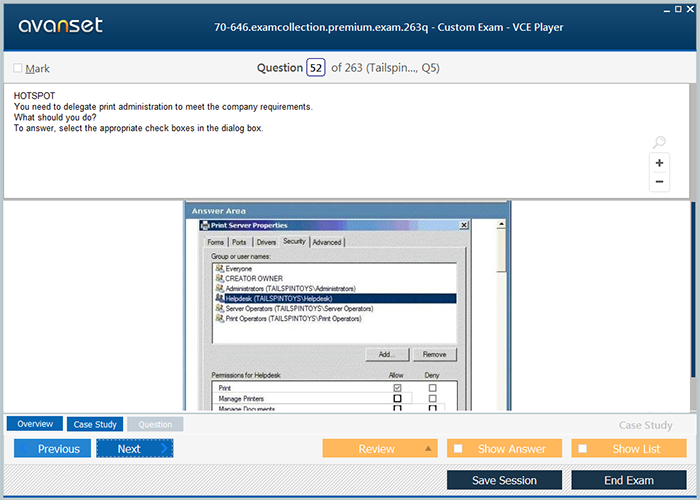Viewport: 700px width, 500px height.
Task: Click Save Session
Action: (504, 480)
